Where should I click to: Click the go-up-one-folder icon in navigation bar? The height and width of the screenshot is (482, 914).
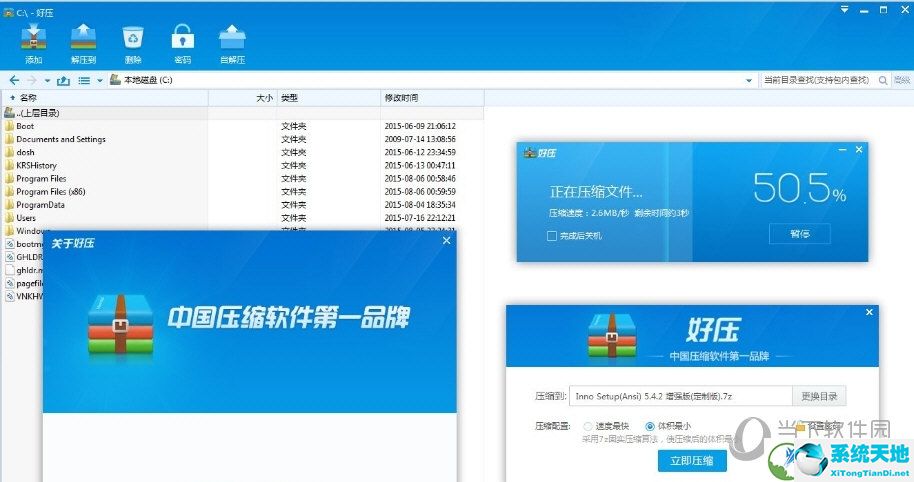(x=63, y=80)
